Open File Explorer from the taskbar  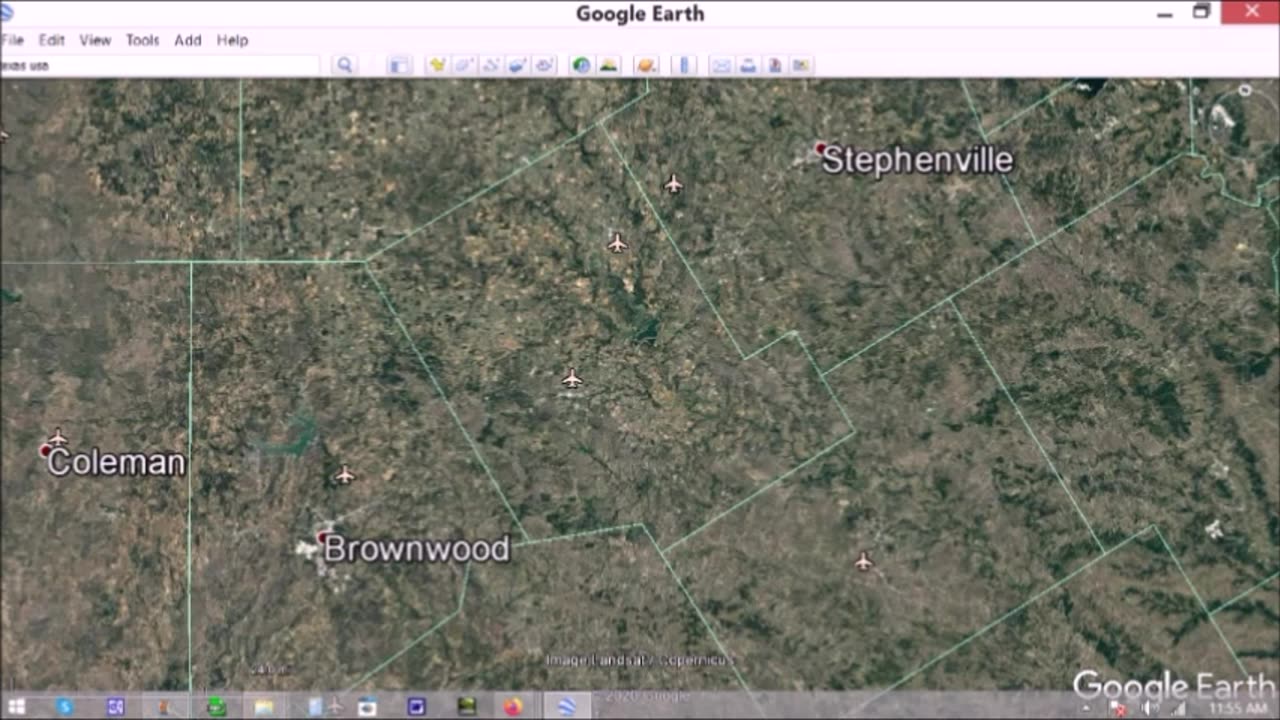pos(264,707)
